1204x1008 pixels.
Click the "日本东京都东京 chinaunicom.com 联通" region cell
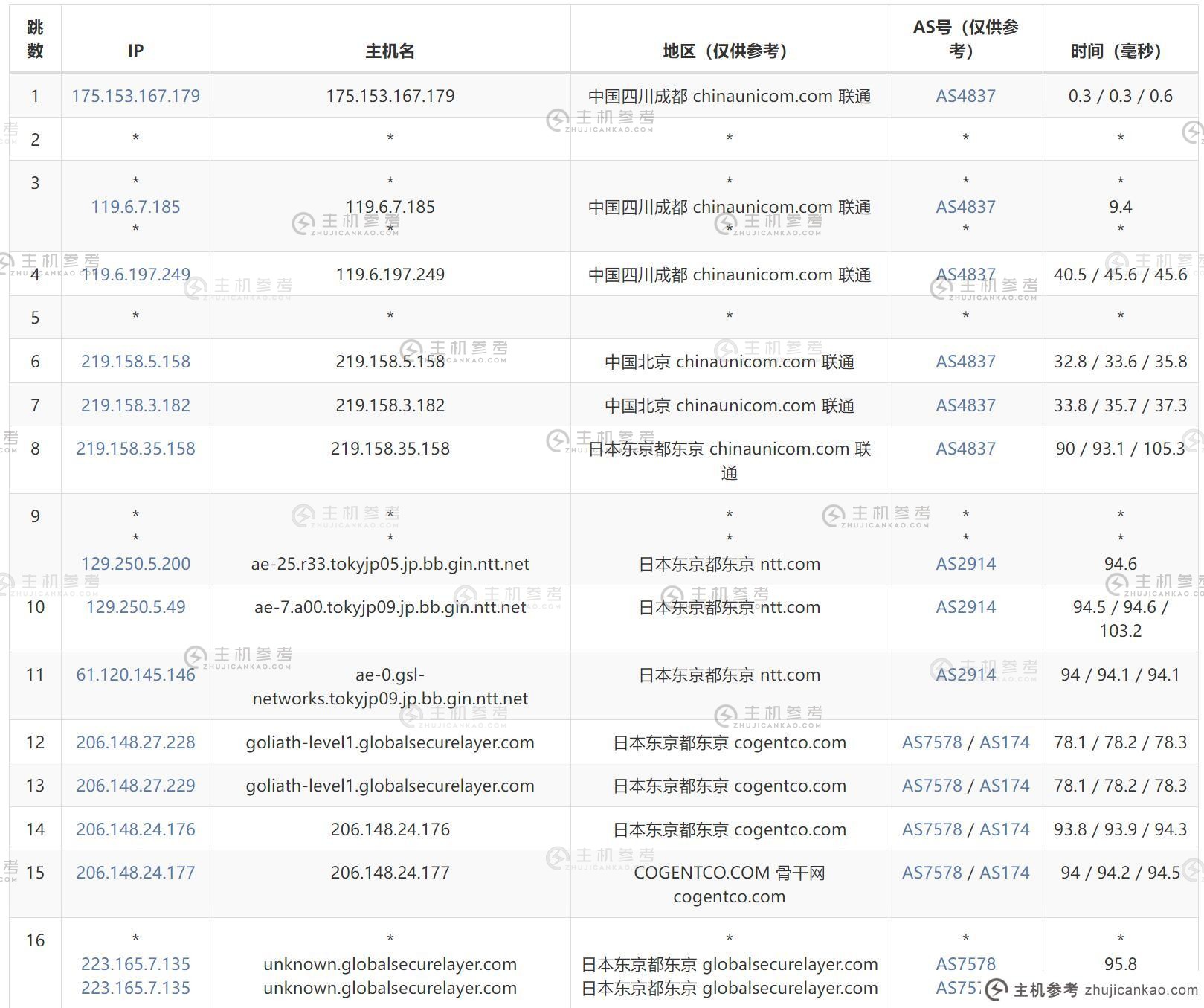coord(729,460)
